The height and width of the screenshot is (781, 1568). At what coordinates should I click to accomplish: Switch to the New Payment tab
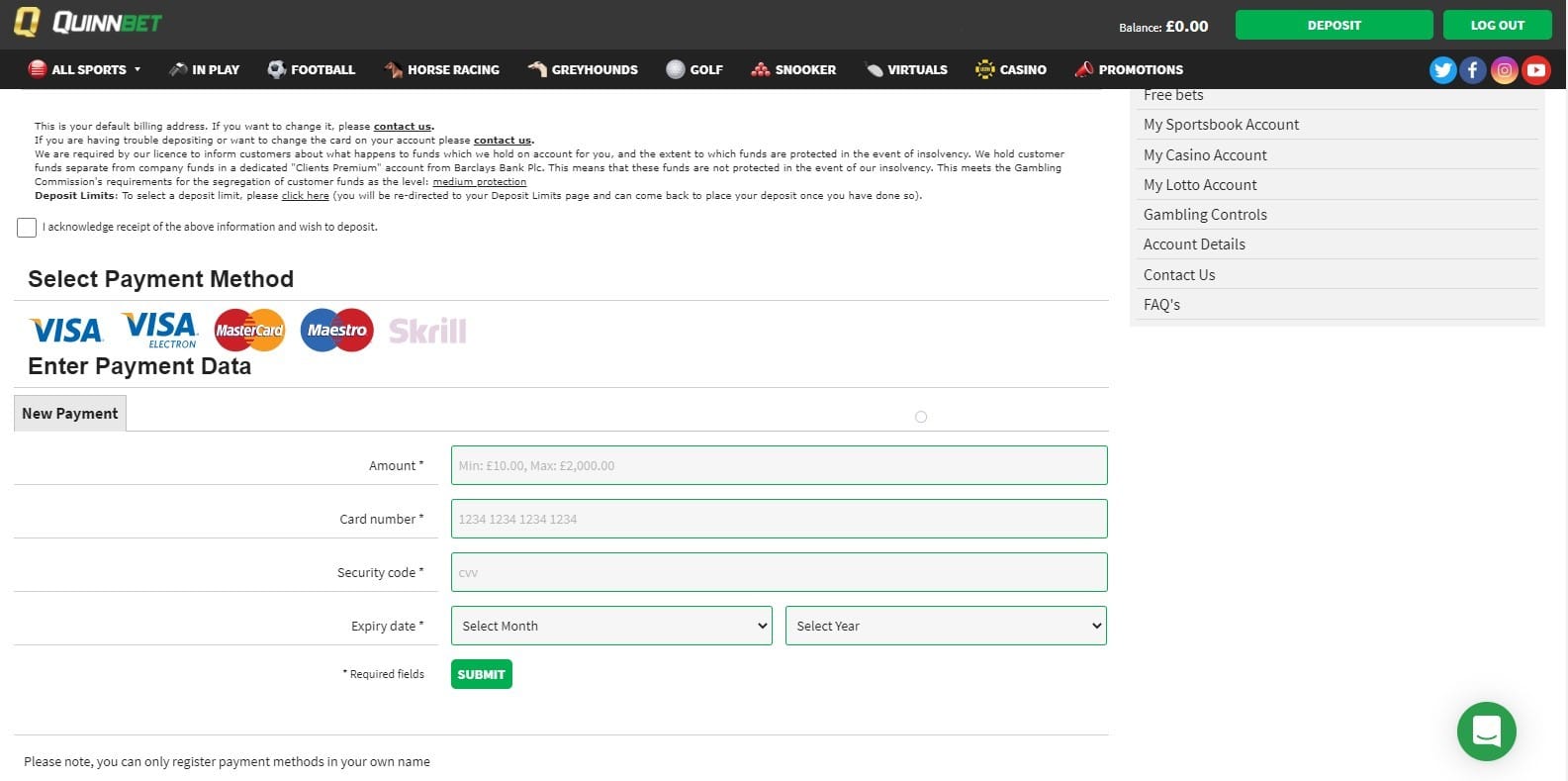tap(70, 414)
